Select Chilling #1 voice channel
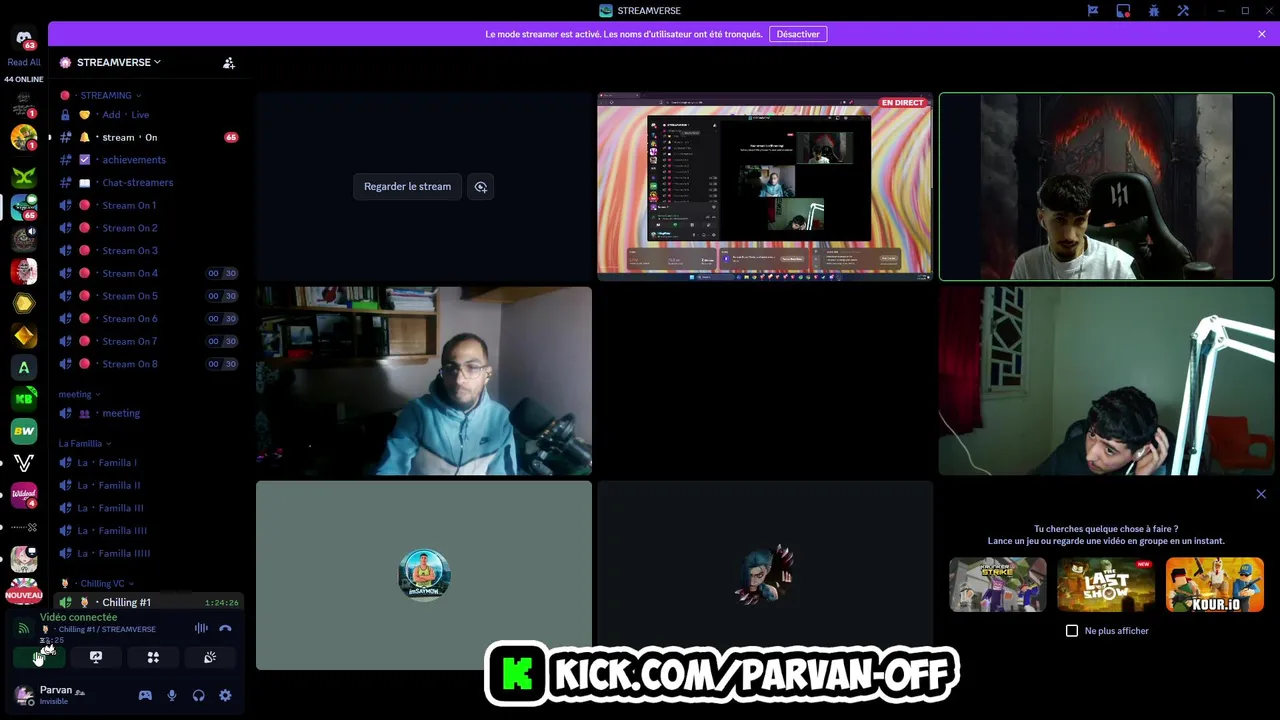 (x=147, y=602)
